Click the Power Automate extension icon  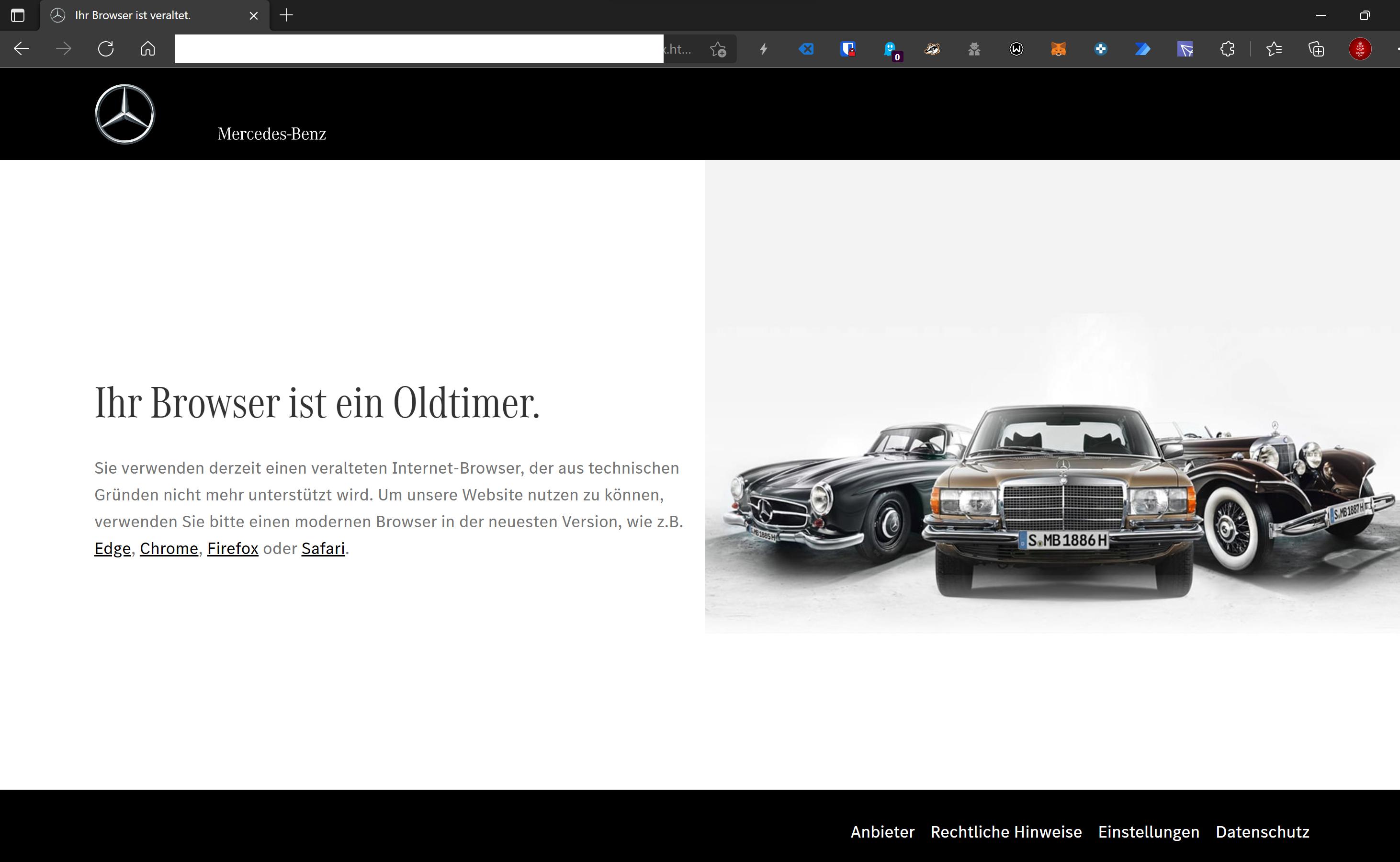coord(1142,49)
